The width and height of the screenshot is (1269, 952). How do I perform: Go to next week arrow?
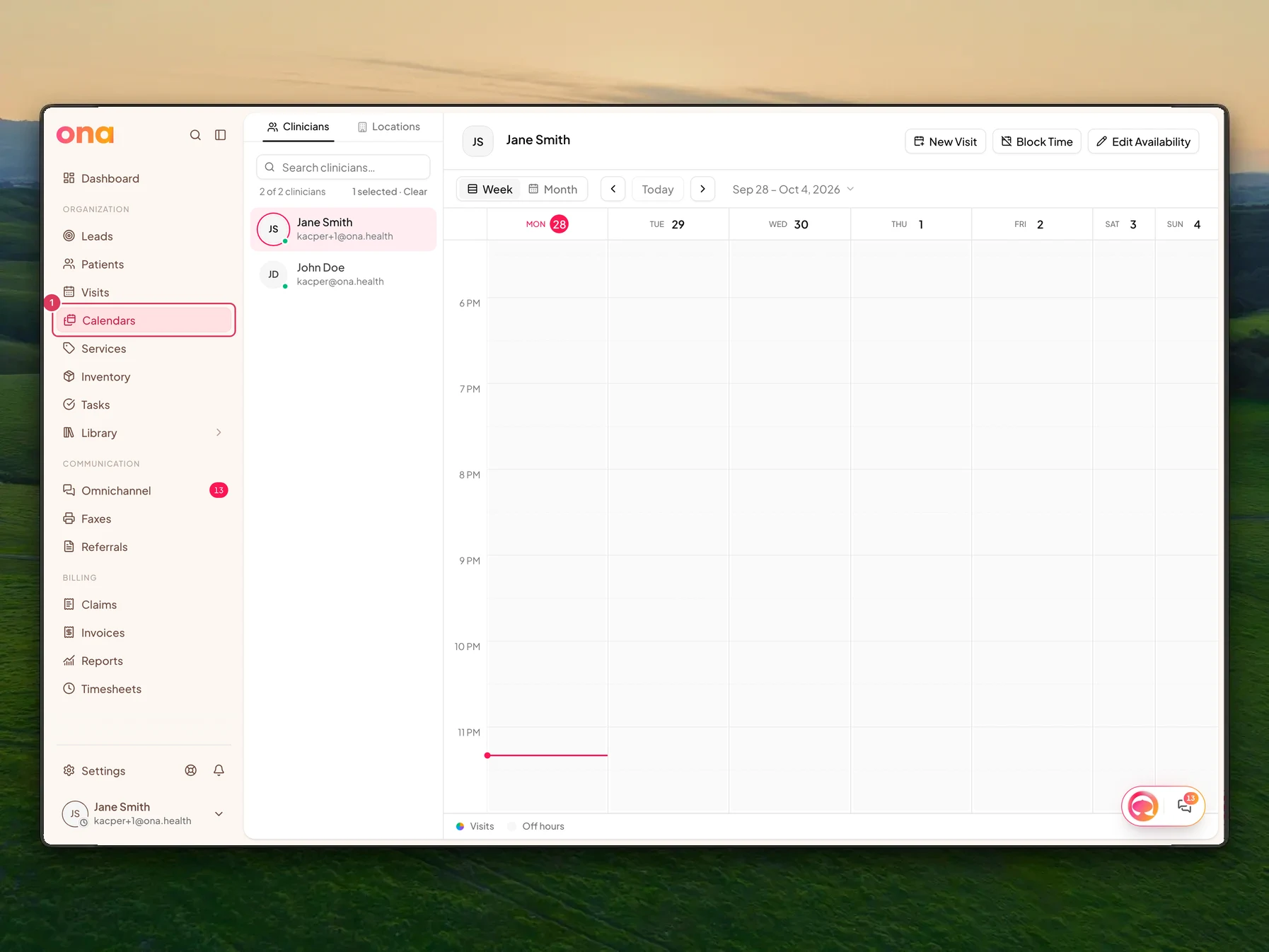point(702,189)
